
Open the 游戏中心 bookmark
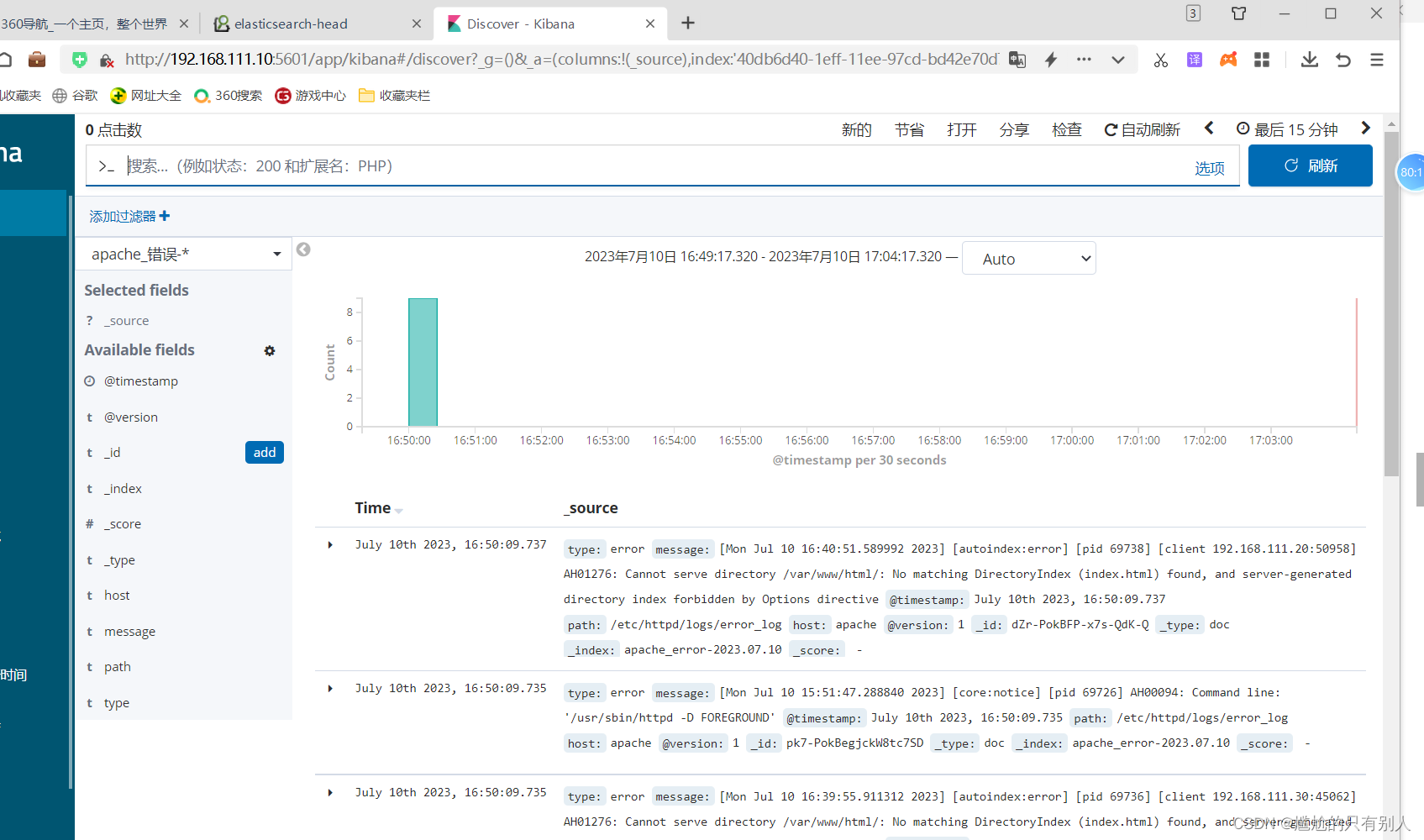tap(311, 96)
